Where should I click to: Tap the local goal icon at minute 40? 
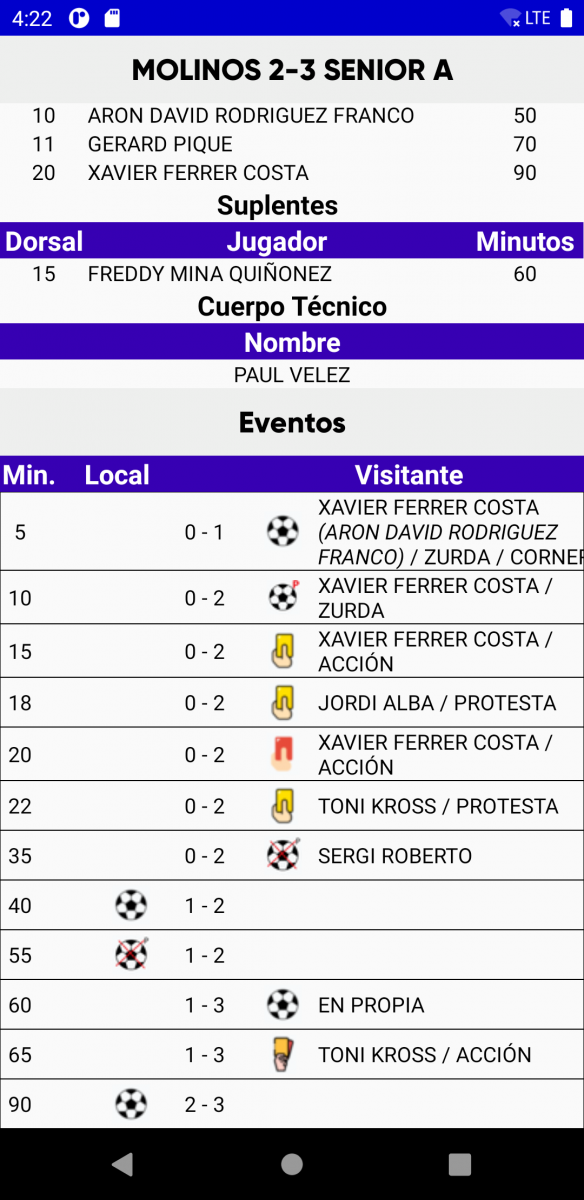pyautogui.click(x=131, y=905)
